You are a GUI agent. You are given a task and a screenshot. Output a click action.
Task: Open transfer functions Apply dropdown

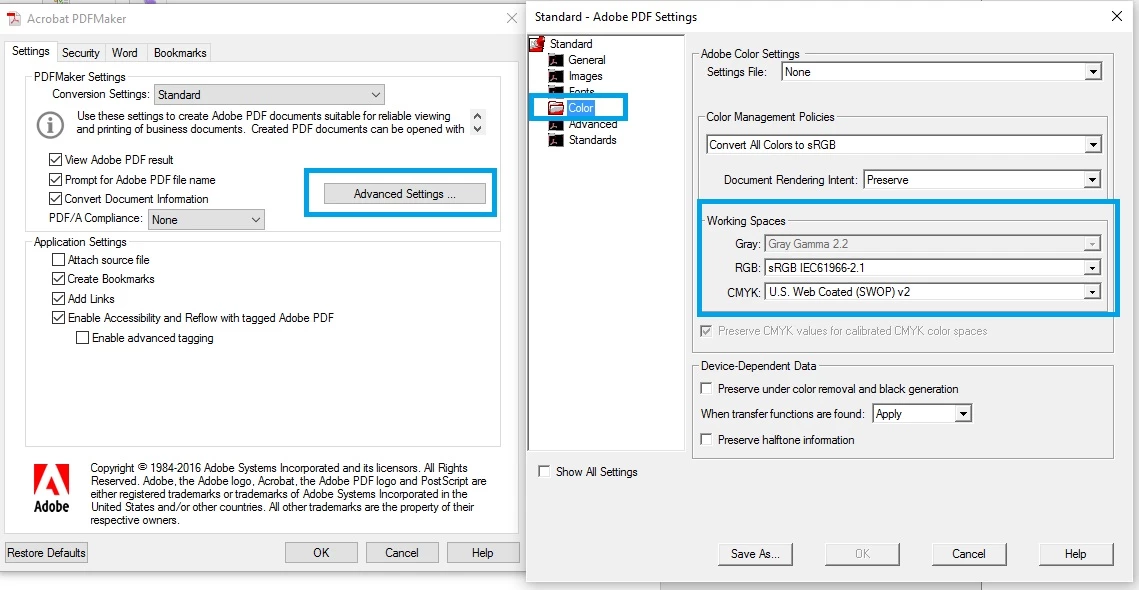(921, 413)
